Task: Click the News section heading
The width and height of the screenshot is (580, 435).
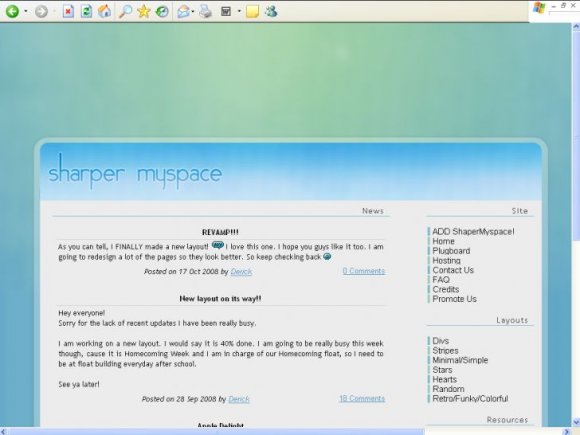Action: point(373,211)
